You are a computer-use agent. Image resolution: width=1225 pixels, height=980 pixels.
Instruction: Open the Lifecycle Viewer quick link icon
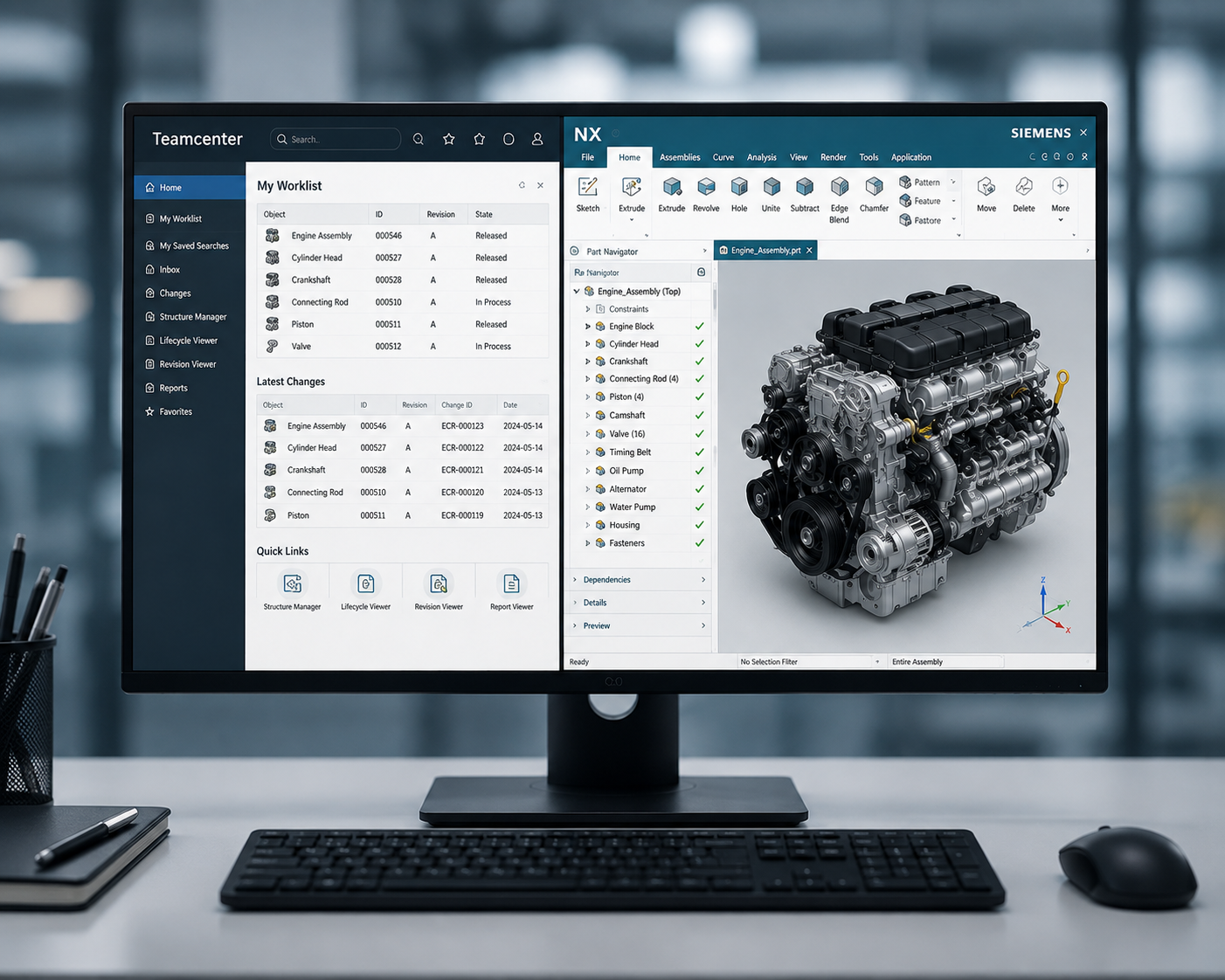[366, 583]
